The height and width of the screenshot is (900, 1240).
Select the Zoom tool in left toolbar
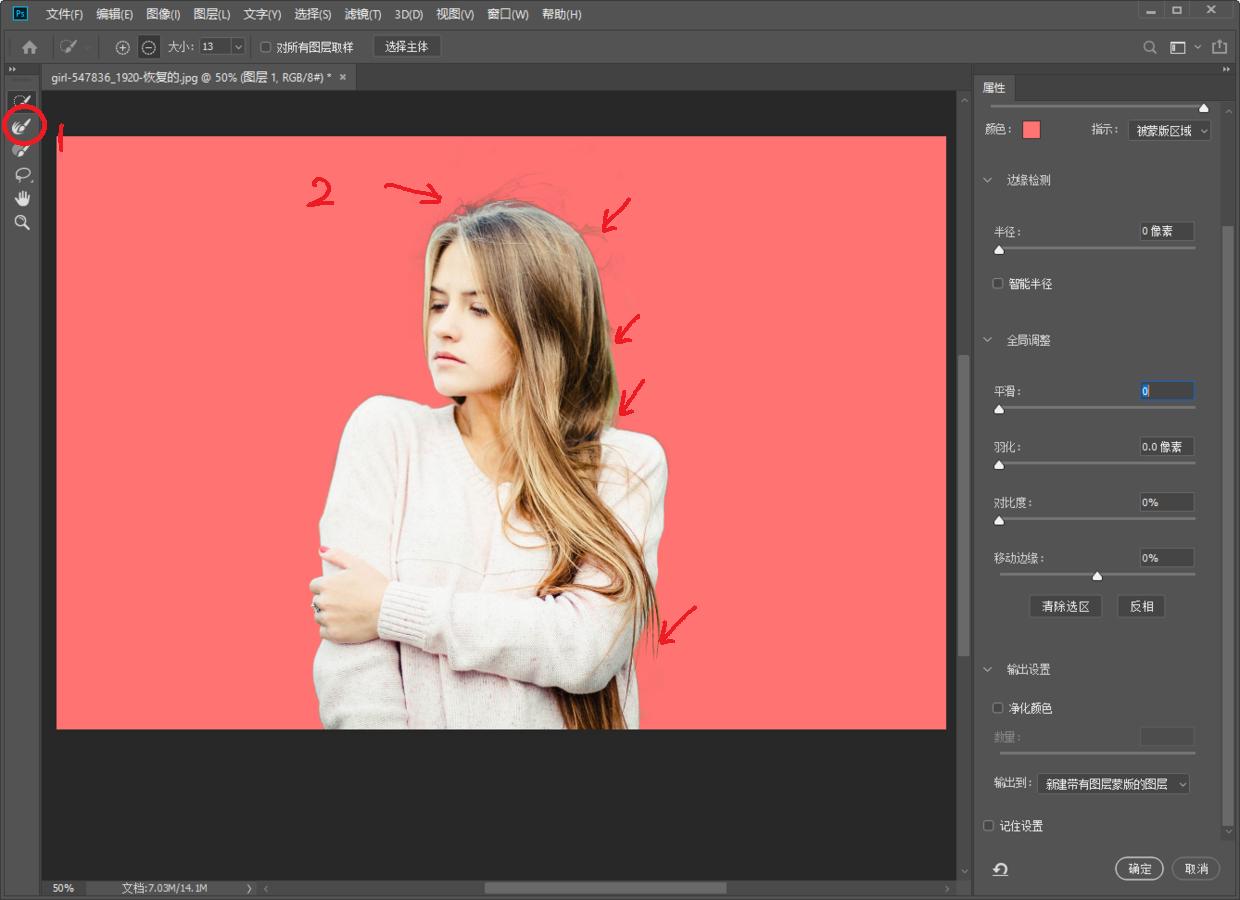21,222
